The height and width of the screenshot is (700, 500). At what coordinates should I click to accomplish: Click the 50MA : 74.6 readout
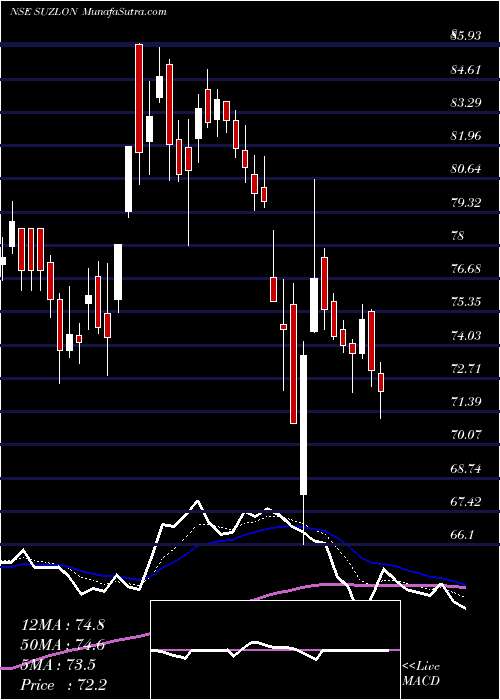point(62,645)
